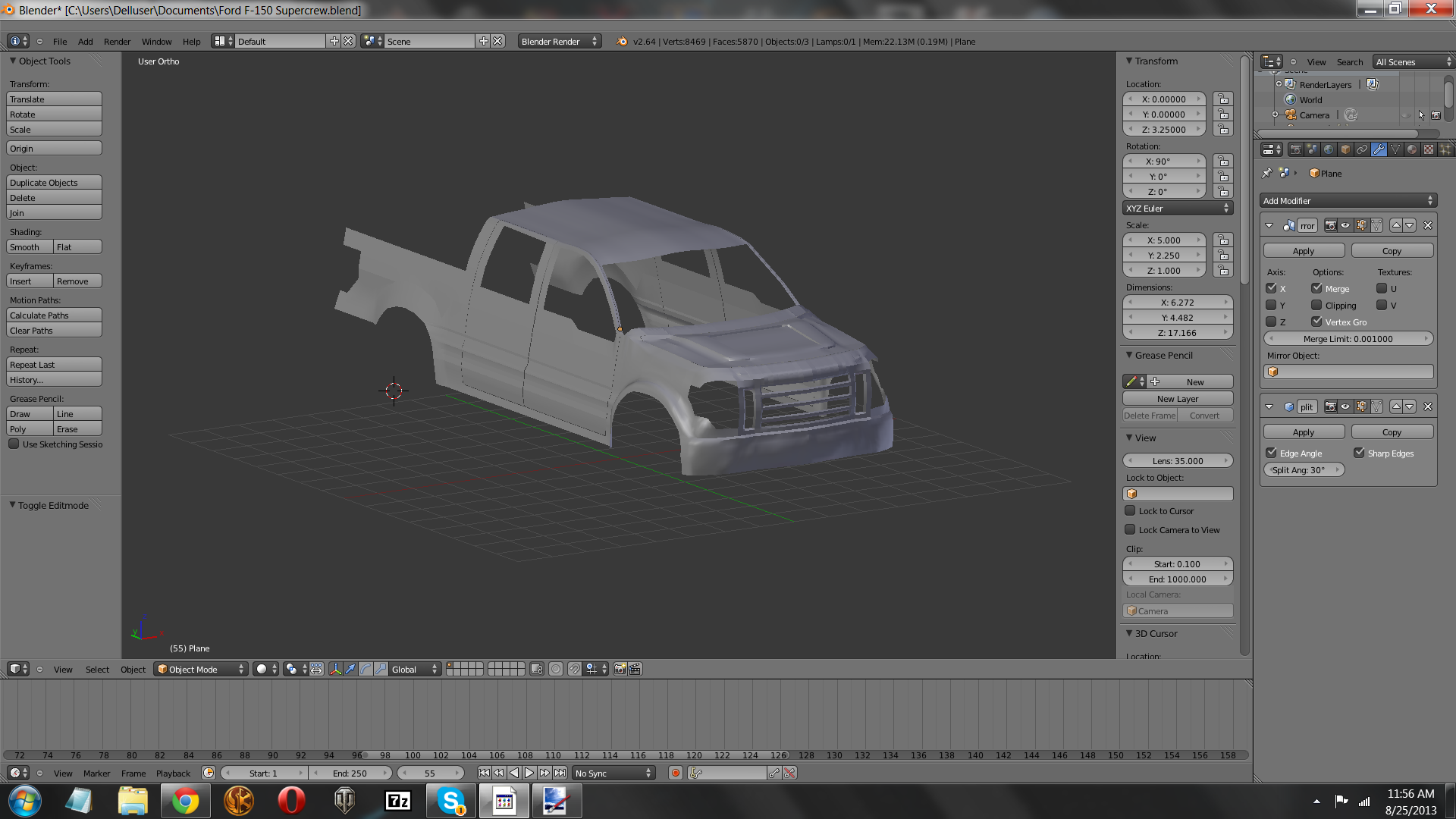Open the Add menu
1456x819 pixels.
[x=86, y=41]
